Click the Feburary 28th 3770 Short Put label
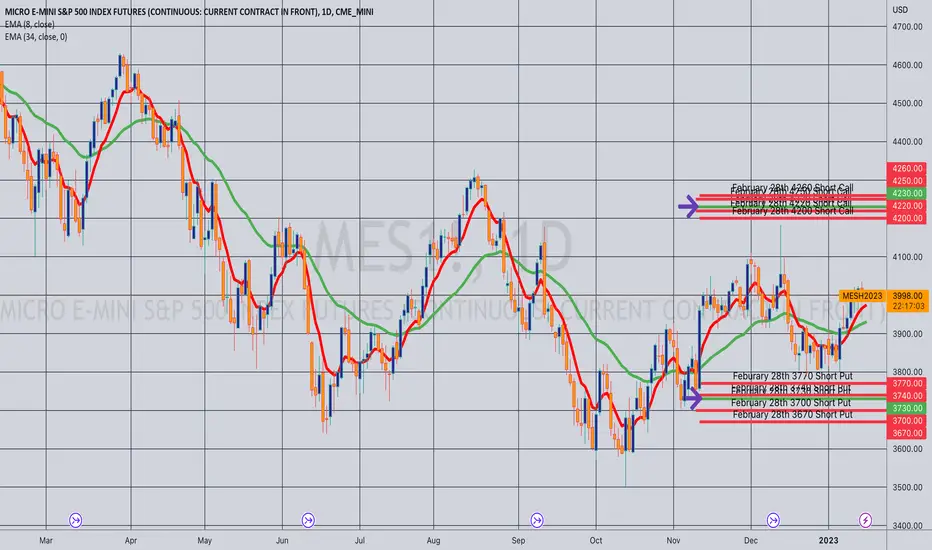The width and height of the screenshot is (932, 550). (x=792, y=376)
